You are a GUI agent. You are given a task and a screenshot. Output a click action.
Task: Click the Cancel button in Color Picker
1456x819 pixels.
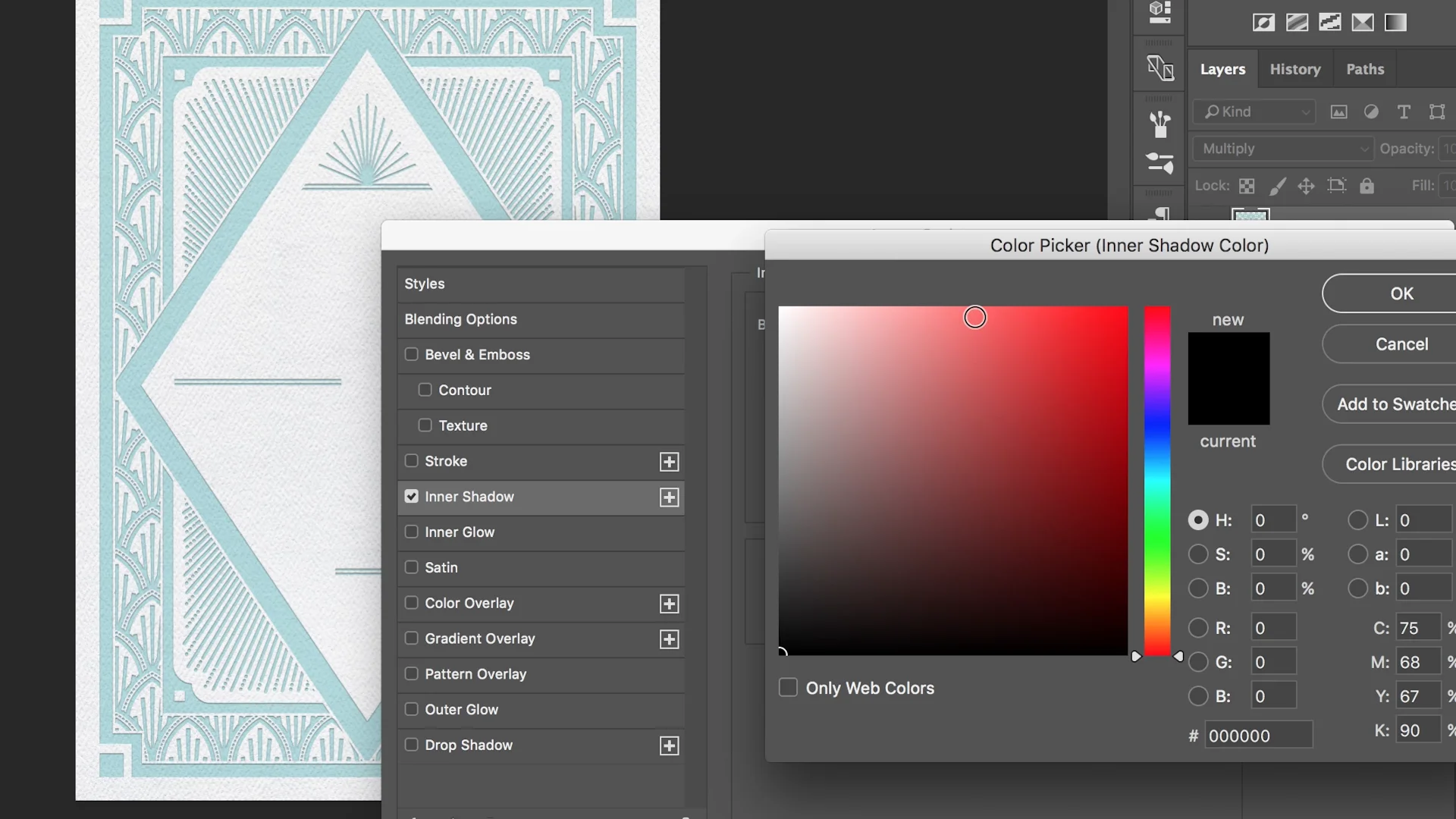point(1400,344)
